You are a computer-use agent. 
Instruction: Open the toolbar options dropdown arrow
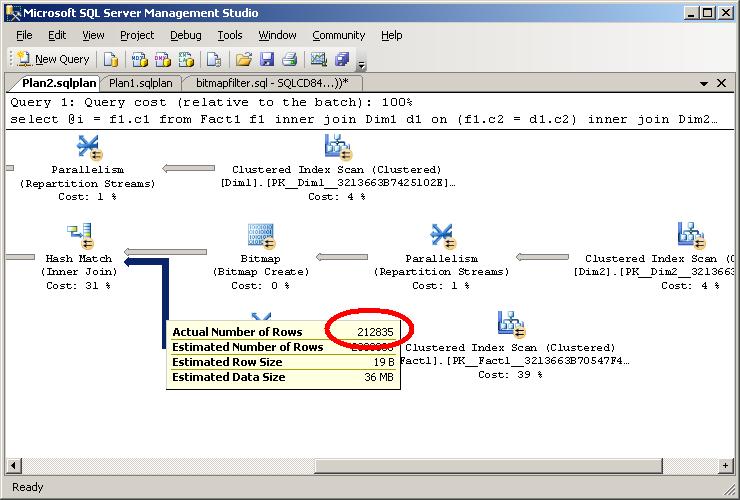pos(362,65)
